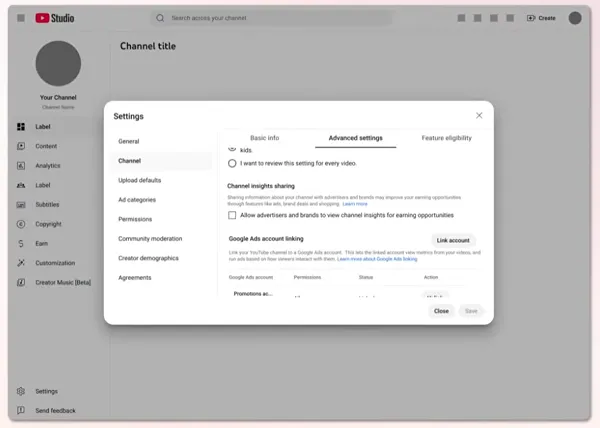Select Community moderation in Settings menu

point(150,239)
